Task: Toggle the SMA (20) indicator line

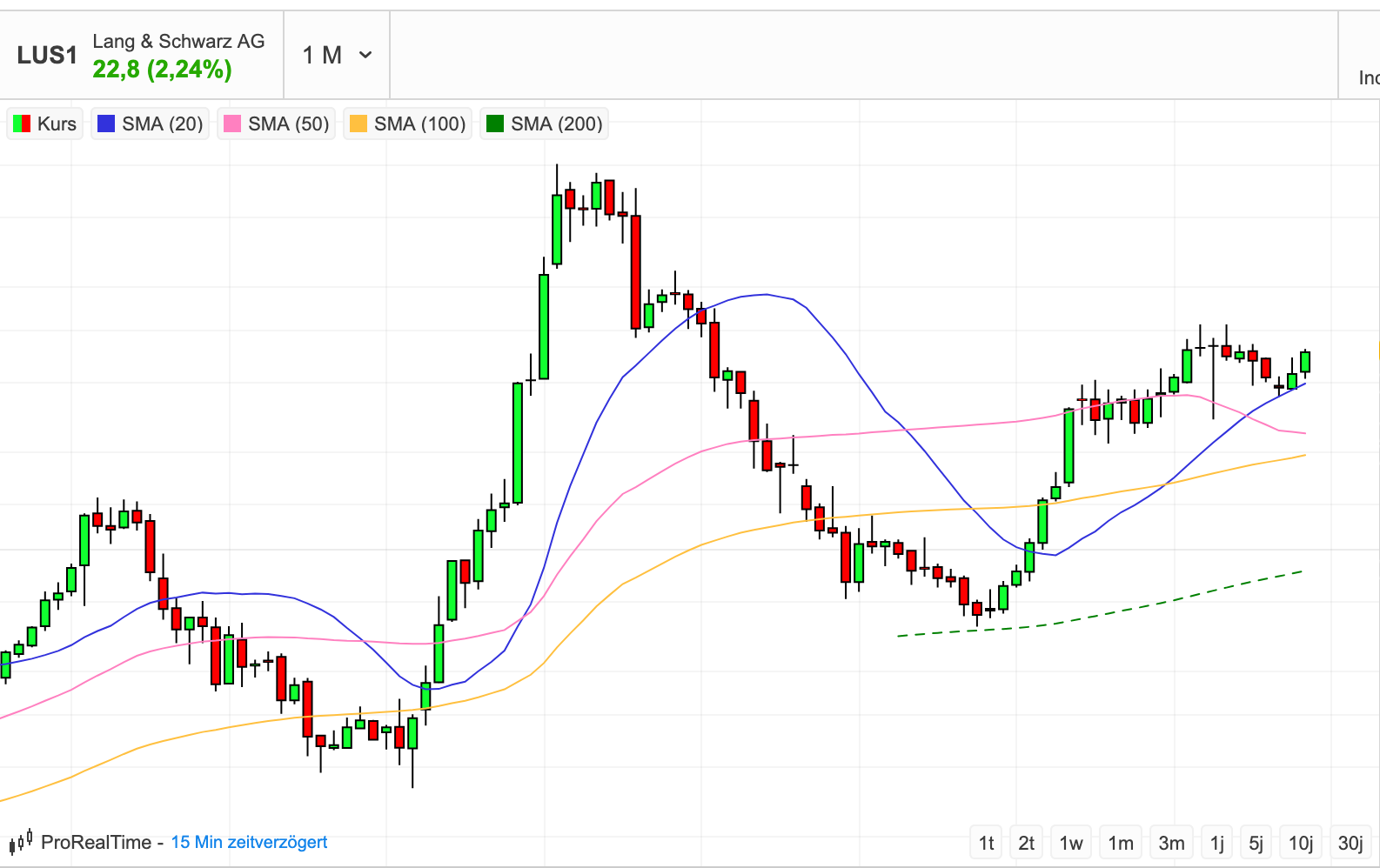Action: point(151,124)
